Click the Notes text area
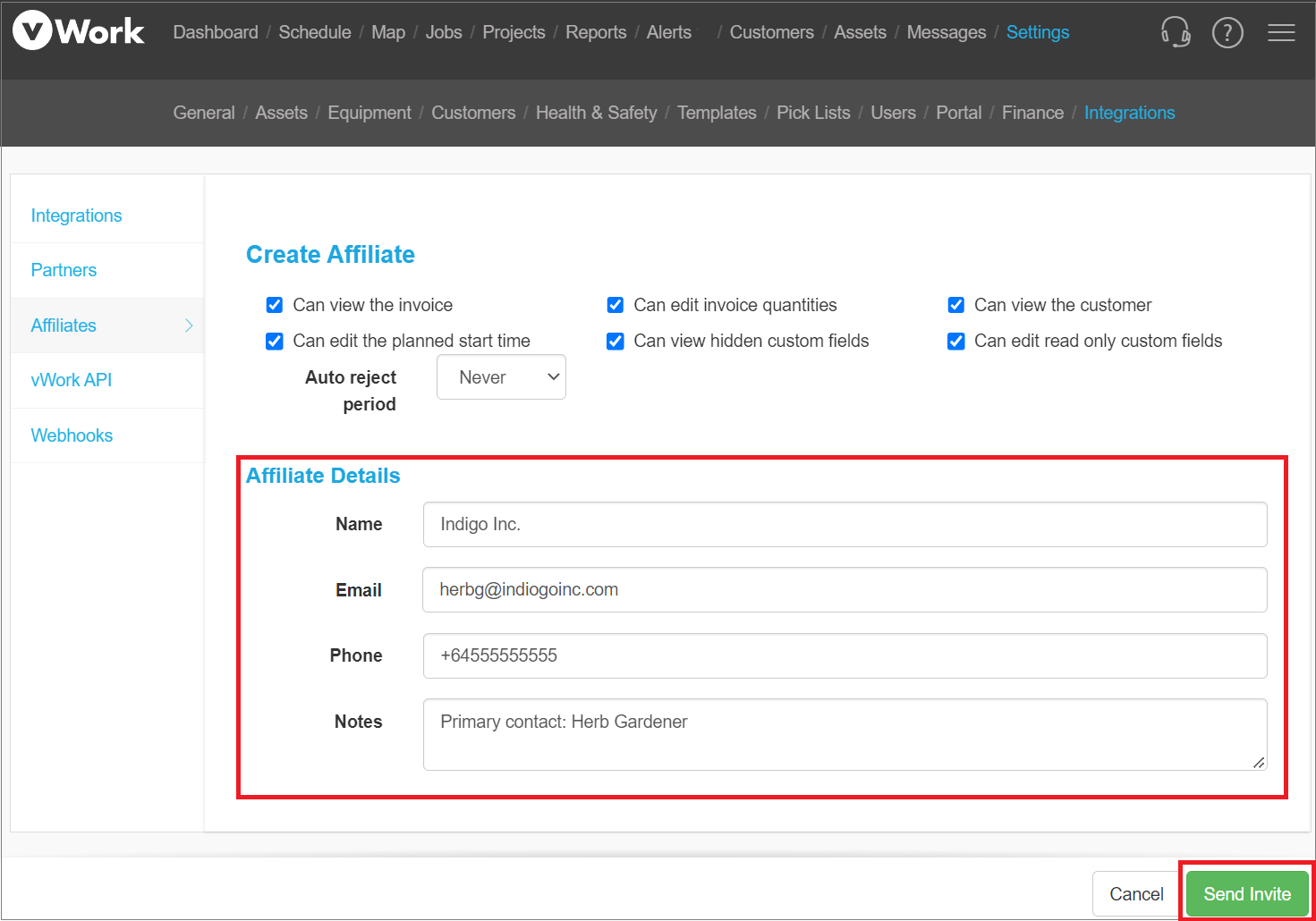1316x921 pixels. (845, 734)
